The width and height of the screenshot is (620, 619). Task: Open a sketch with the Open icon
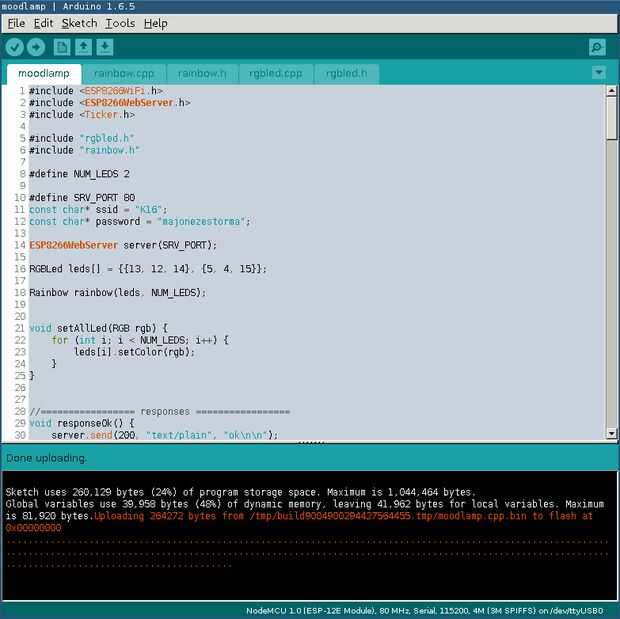pyautogui.click(x=83, y=47)
